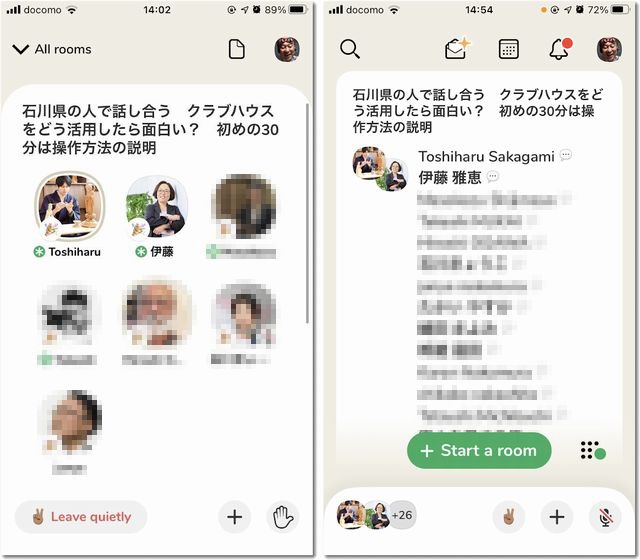Tap the peace sign leave icon
The width and height of the screenshot is (640, 560).
pos(508,516)
